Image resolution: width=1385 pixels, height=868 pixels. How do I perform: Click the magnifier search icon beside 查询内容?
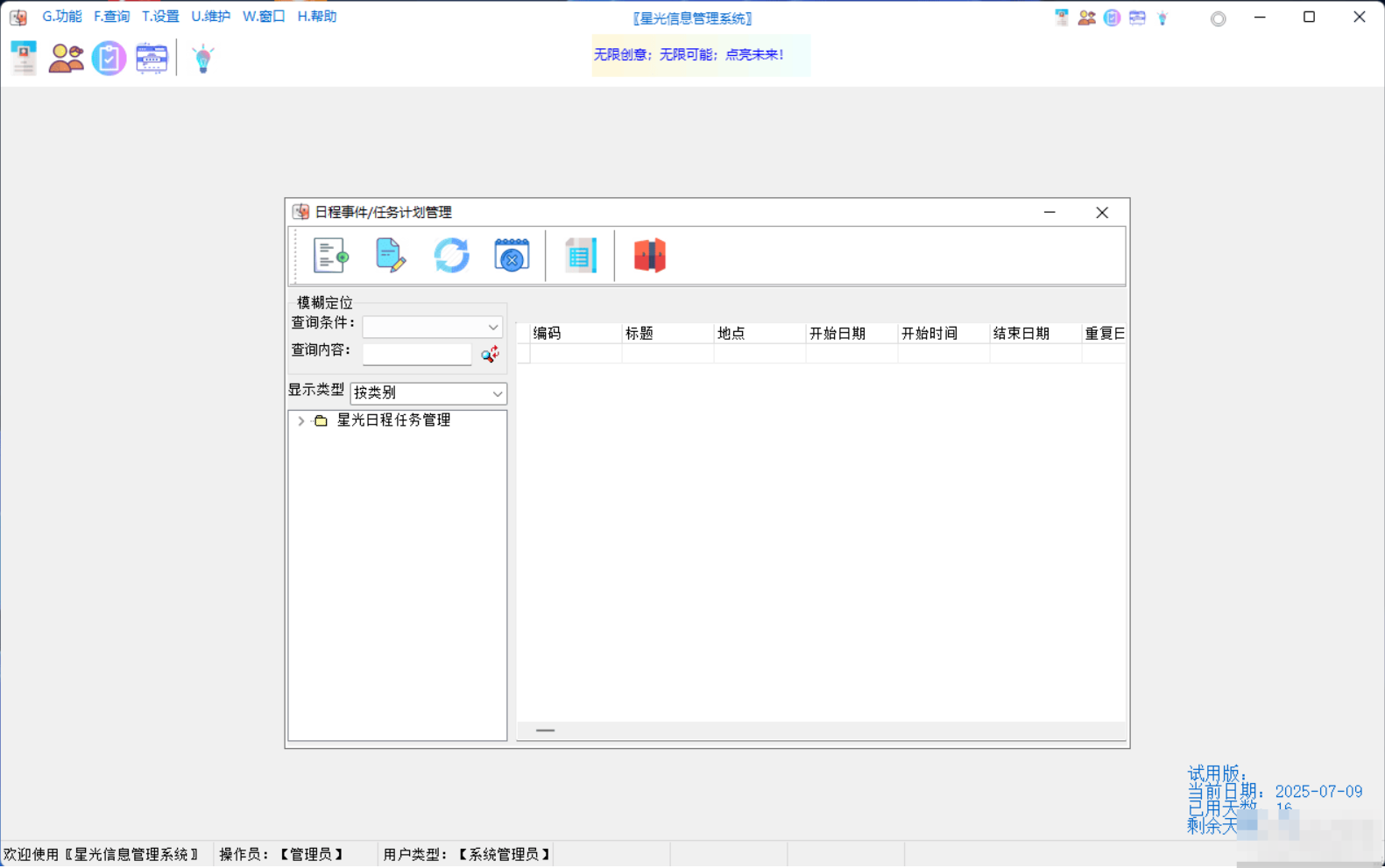490,354
